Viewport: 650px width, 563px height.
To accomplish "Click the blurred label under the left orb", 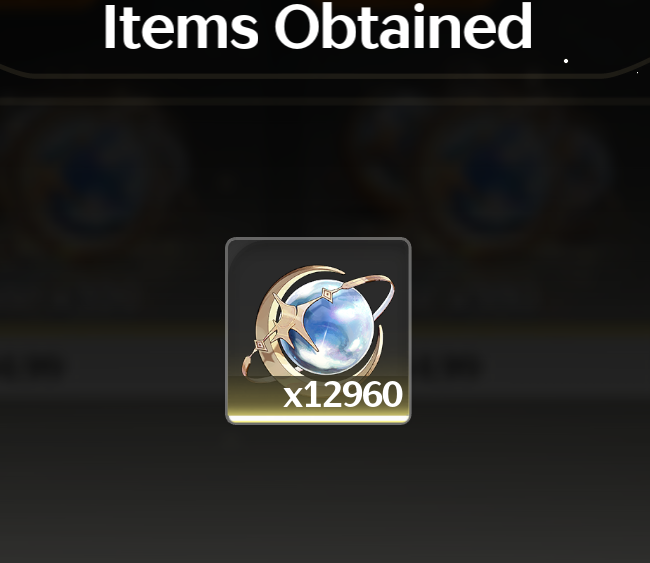I will pos(33,368).
